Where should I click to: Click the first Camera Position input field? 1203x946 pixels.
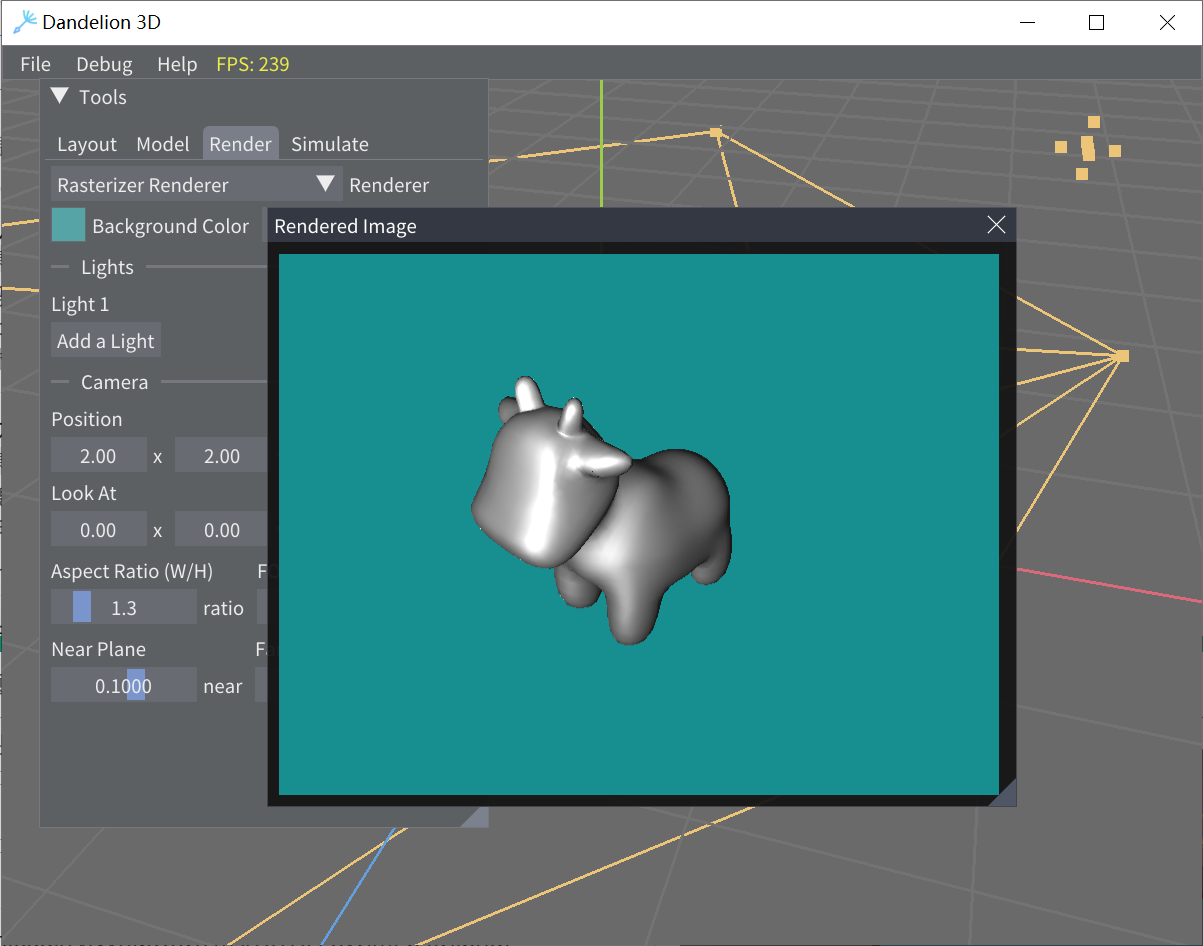pos(98,456)
